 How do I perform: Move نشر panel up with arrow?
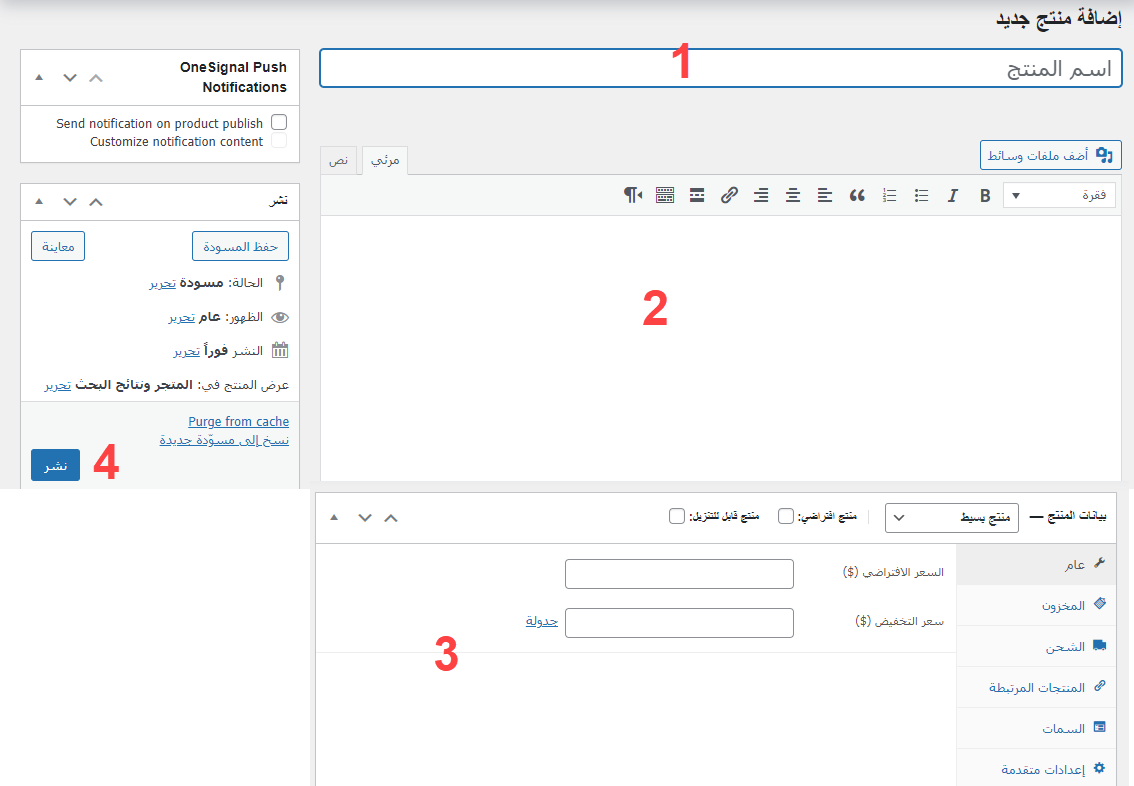click(x=96, y=202)
